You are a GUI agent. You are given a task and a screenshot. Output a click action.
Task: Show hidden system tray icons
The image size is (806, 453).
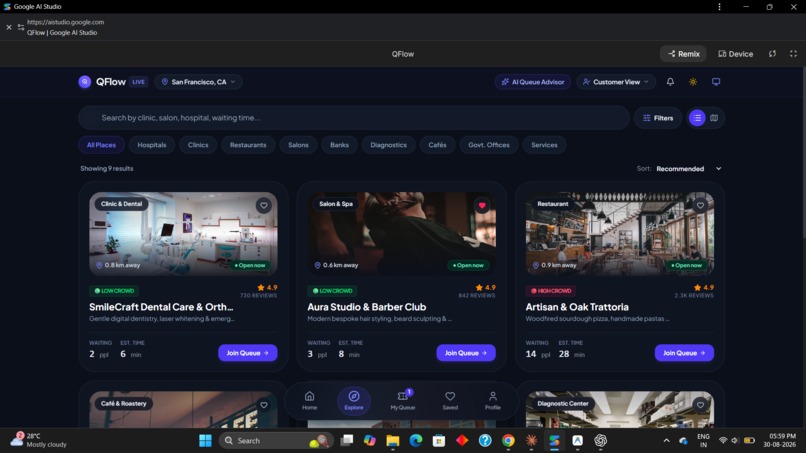coord(666,441)
